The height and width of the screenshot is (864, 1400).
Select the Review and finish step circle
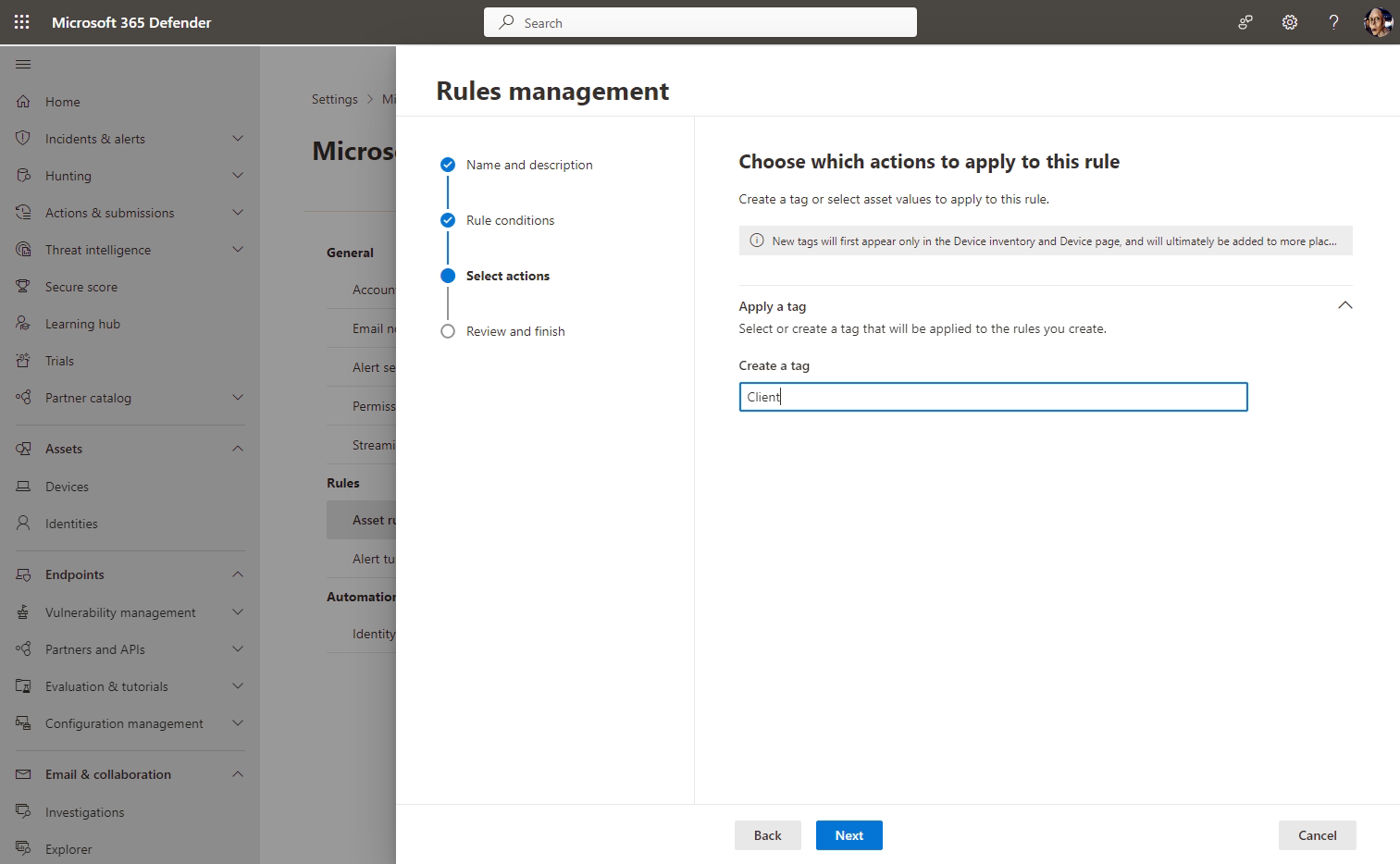[x=448, y=330]
